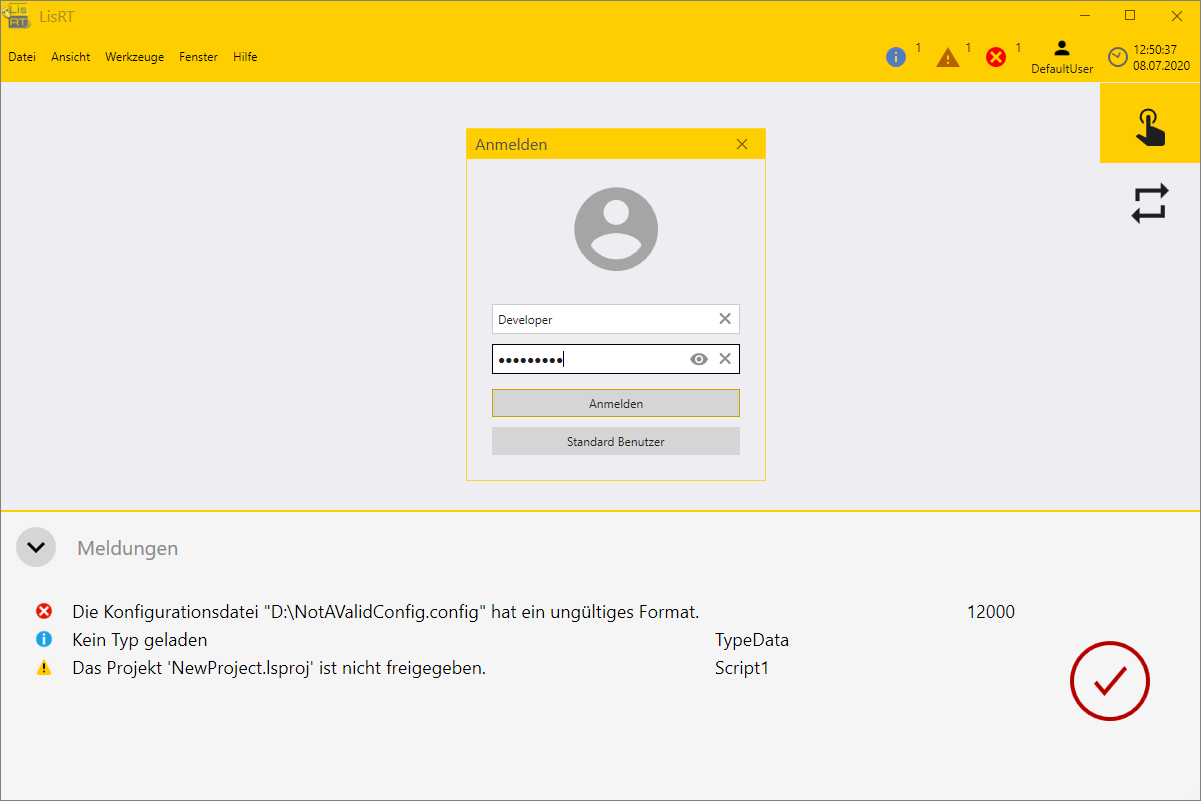The height and width of the screenshot is (801, 1201).
Task: Click the red checkmark acknowledge circle
Action: (x=1109, y=681)
